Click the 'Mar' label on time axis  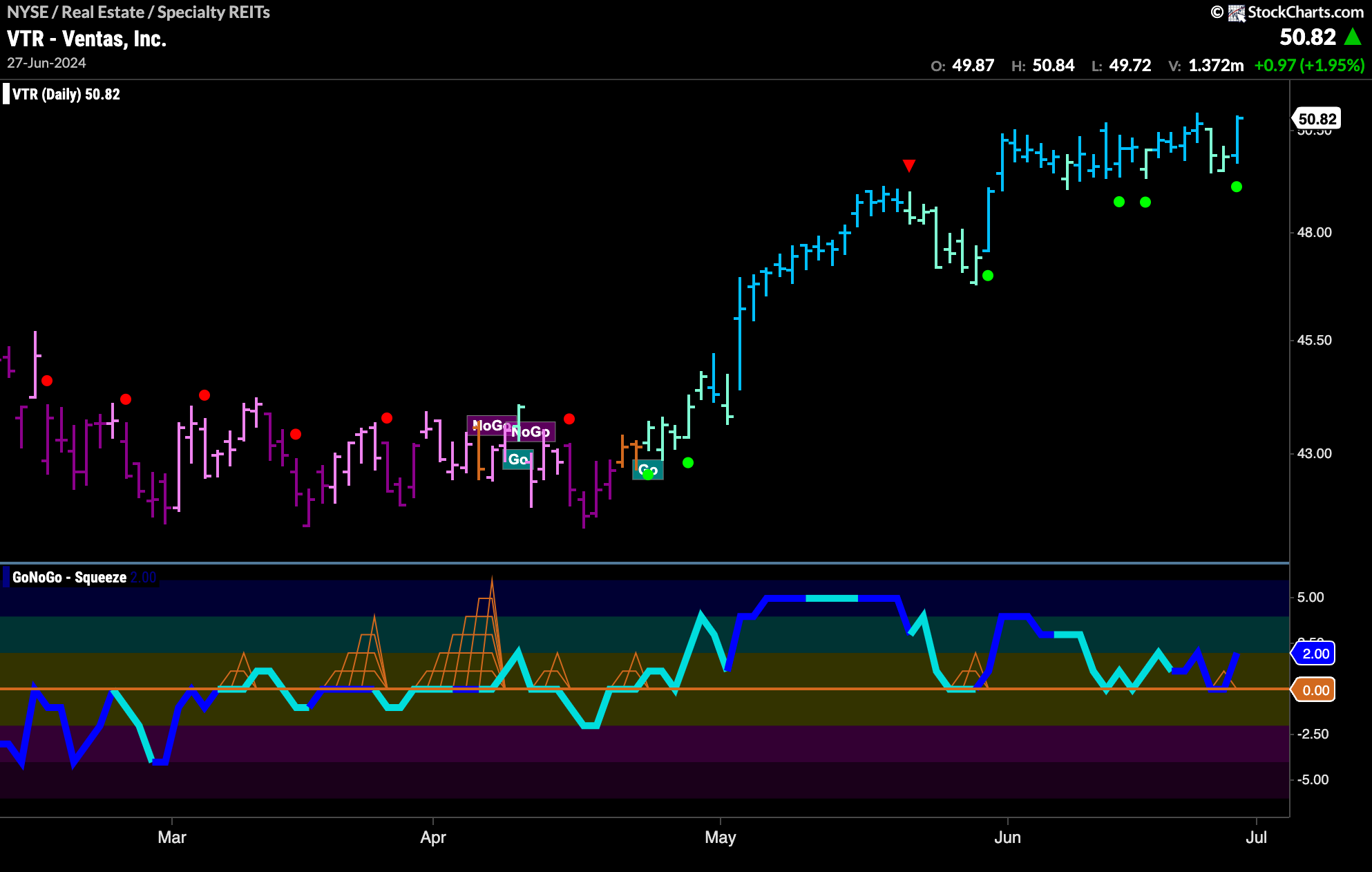[172, 837]
